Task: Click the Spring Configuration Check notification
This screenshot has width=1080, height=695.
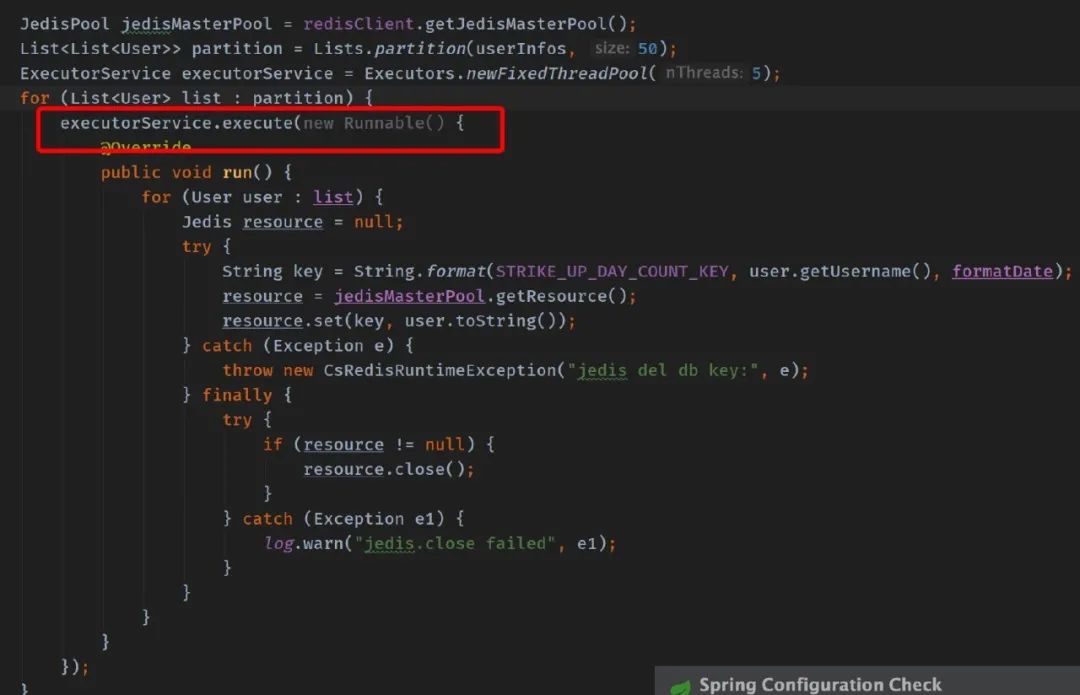Action: coord(866,683)
